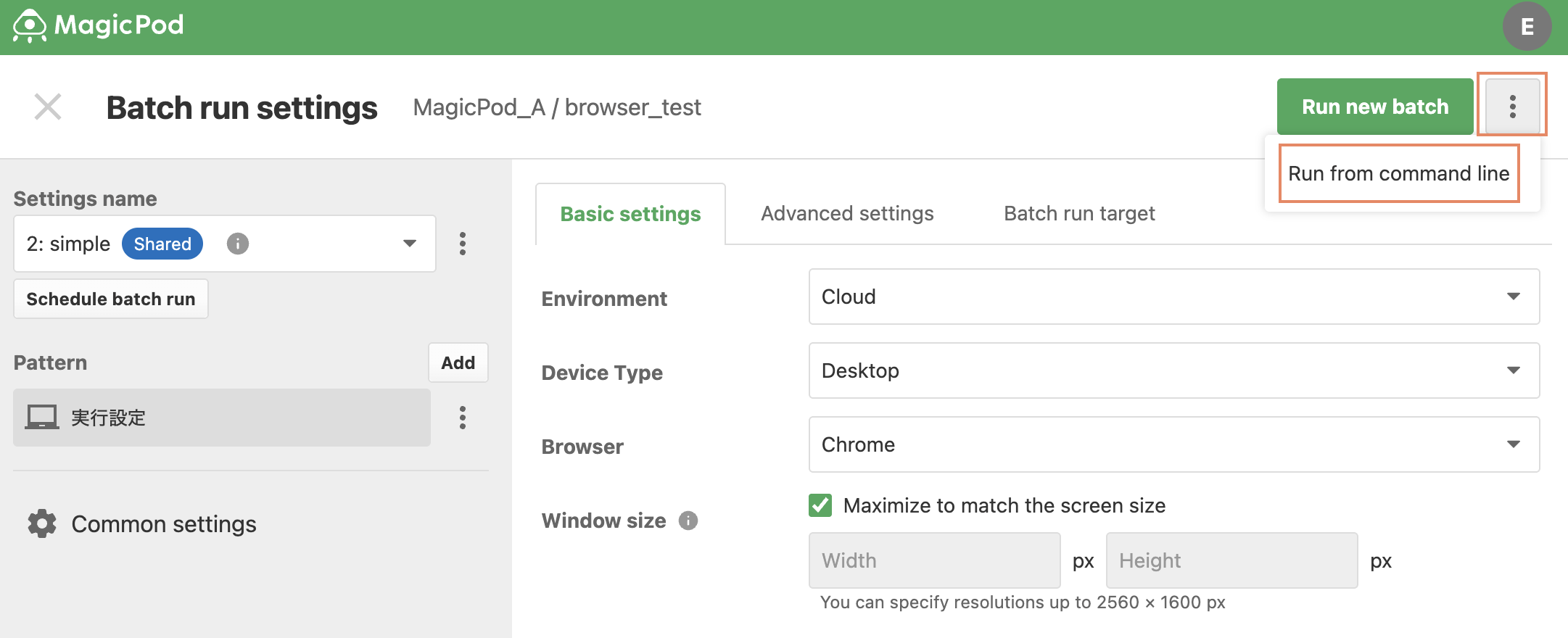
Task: Uncheck Maximize to match the screen size
Action: click(820, 505)
